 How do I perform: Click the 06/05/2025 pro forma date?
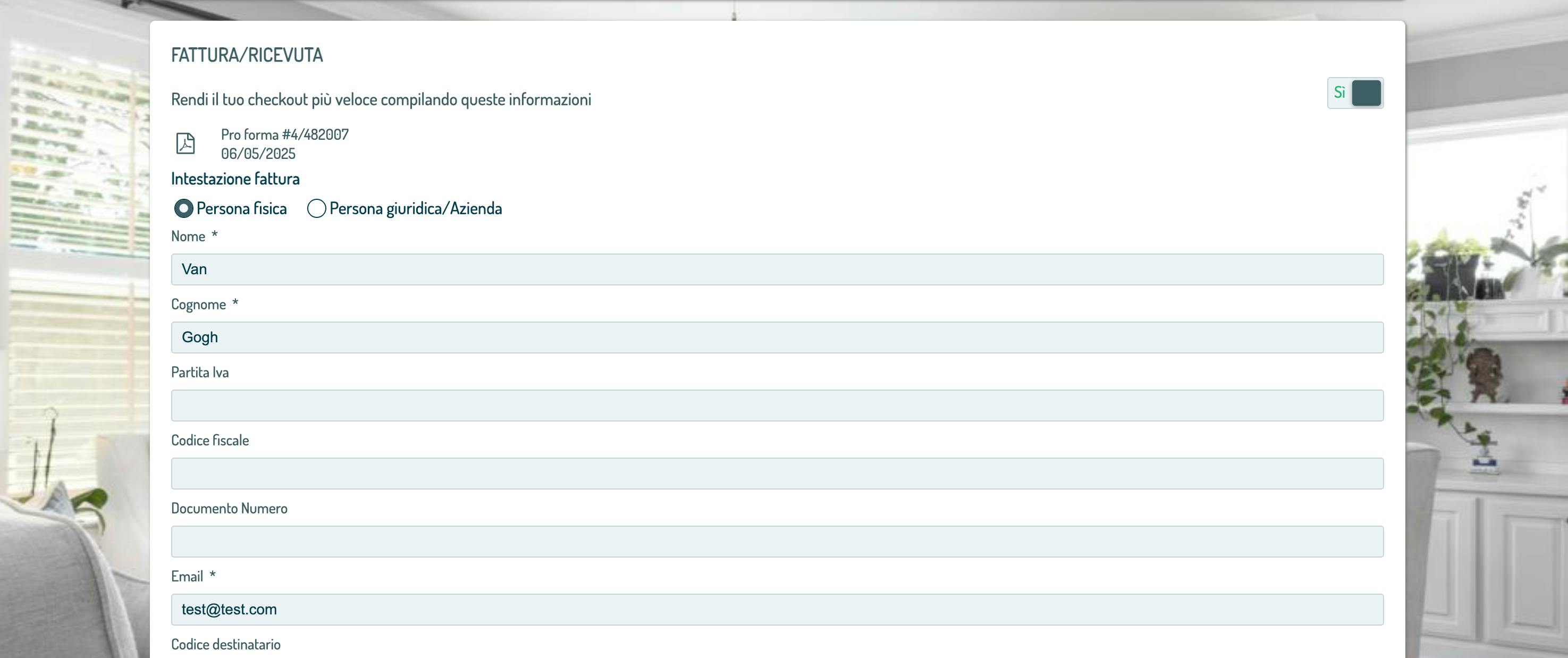(x=258, y=154)
